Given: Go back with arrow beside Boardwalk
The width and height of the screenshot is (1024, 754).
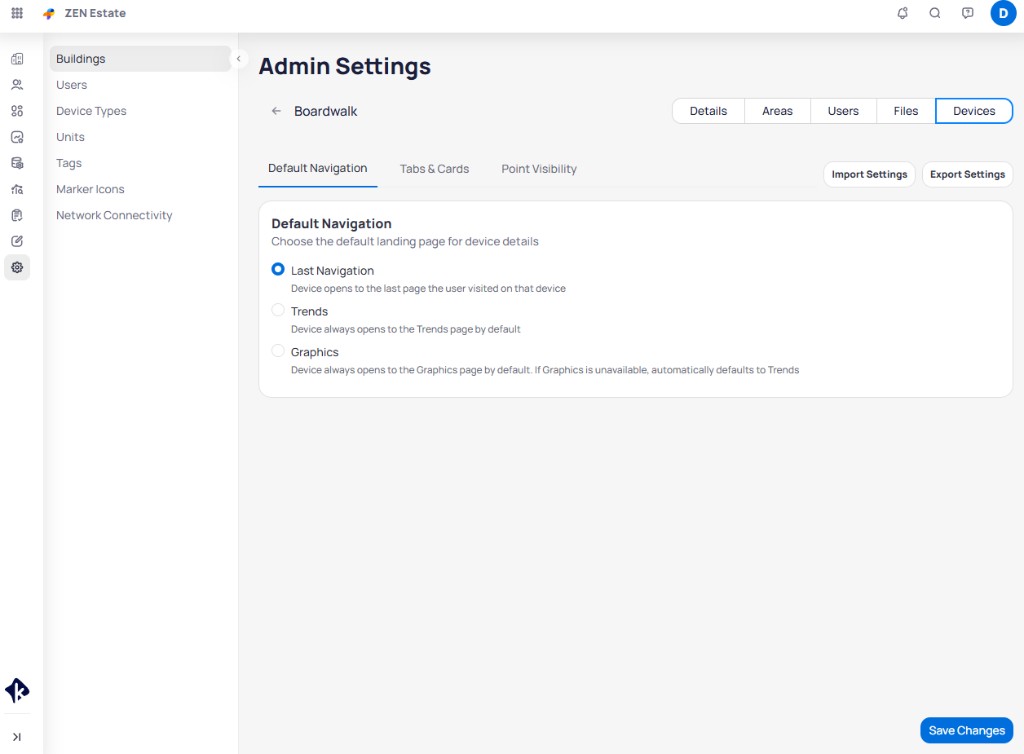Looking at the screenshot, I should click(x=276, y=111).
